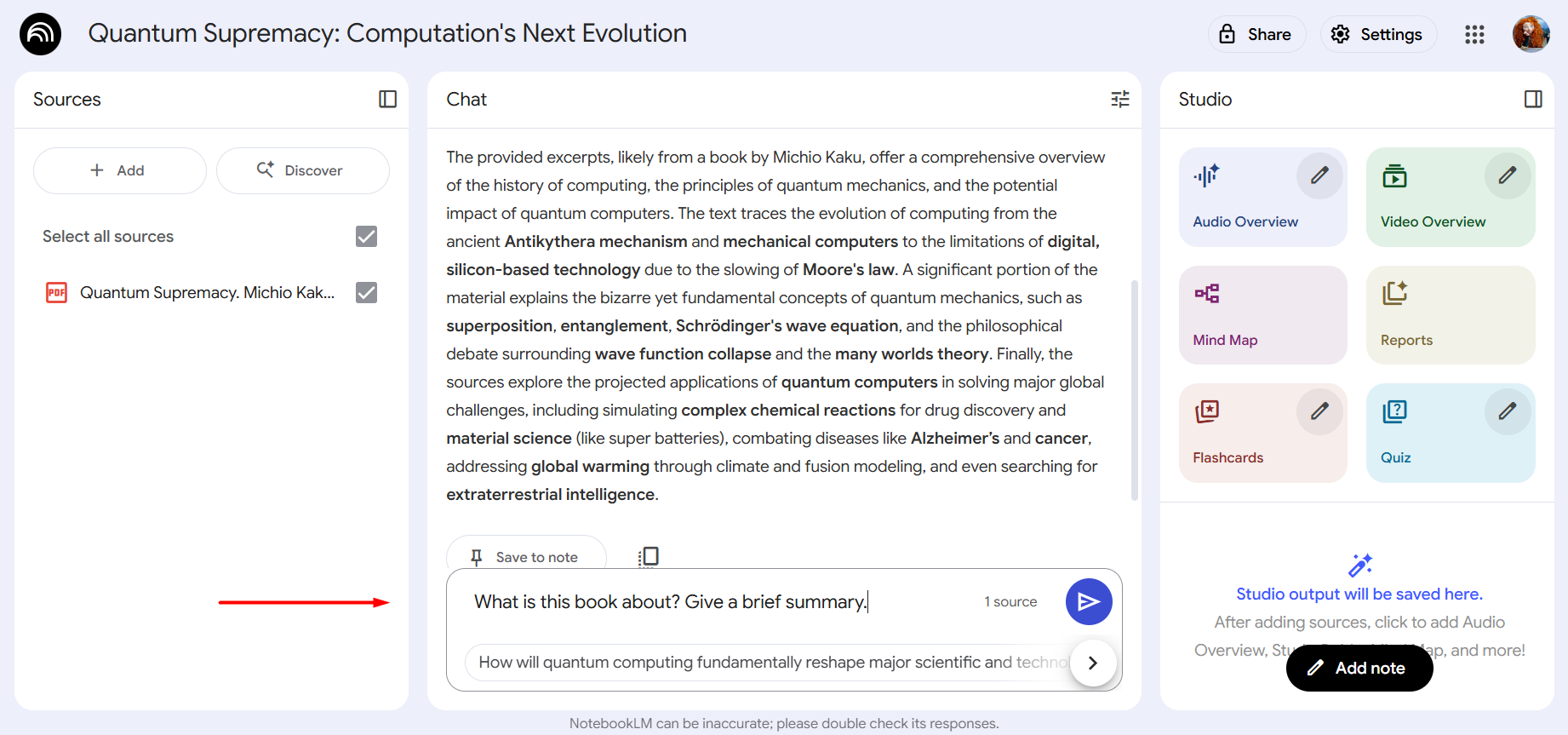Generate a Mind Map
The image size is (1568, 735).
pyautogui.click(x=1263, y=315)
